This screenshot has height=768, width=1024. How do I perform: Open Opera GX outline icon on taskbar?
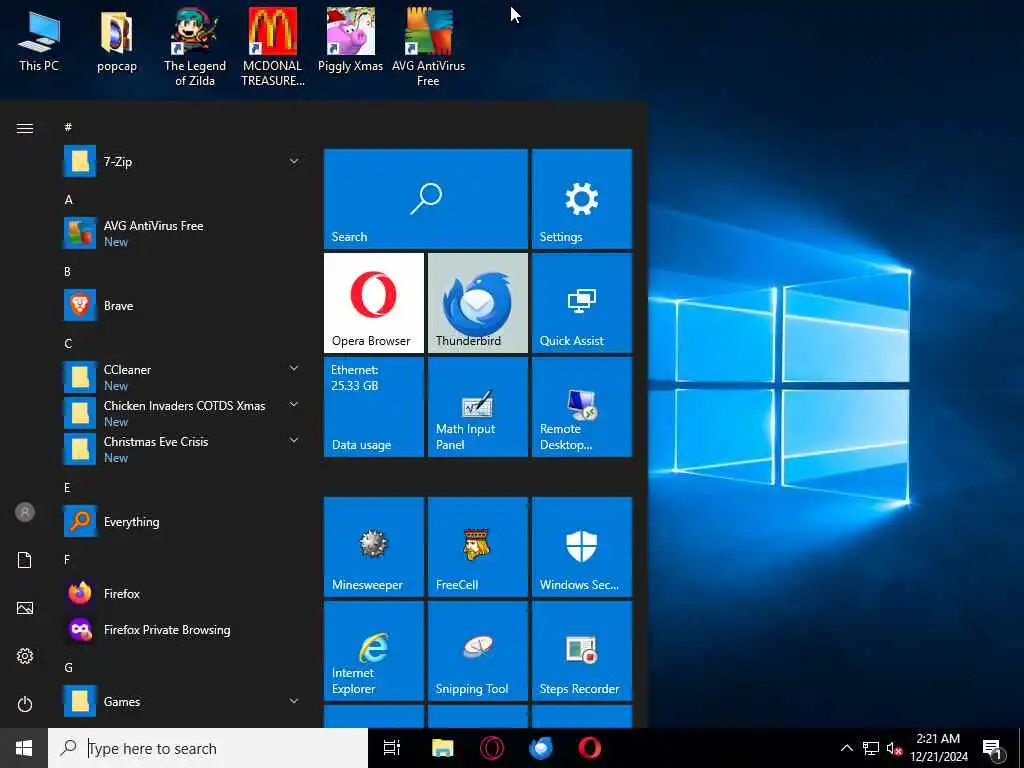pyautogui.click(x=492, y=748)
